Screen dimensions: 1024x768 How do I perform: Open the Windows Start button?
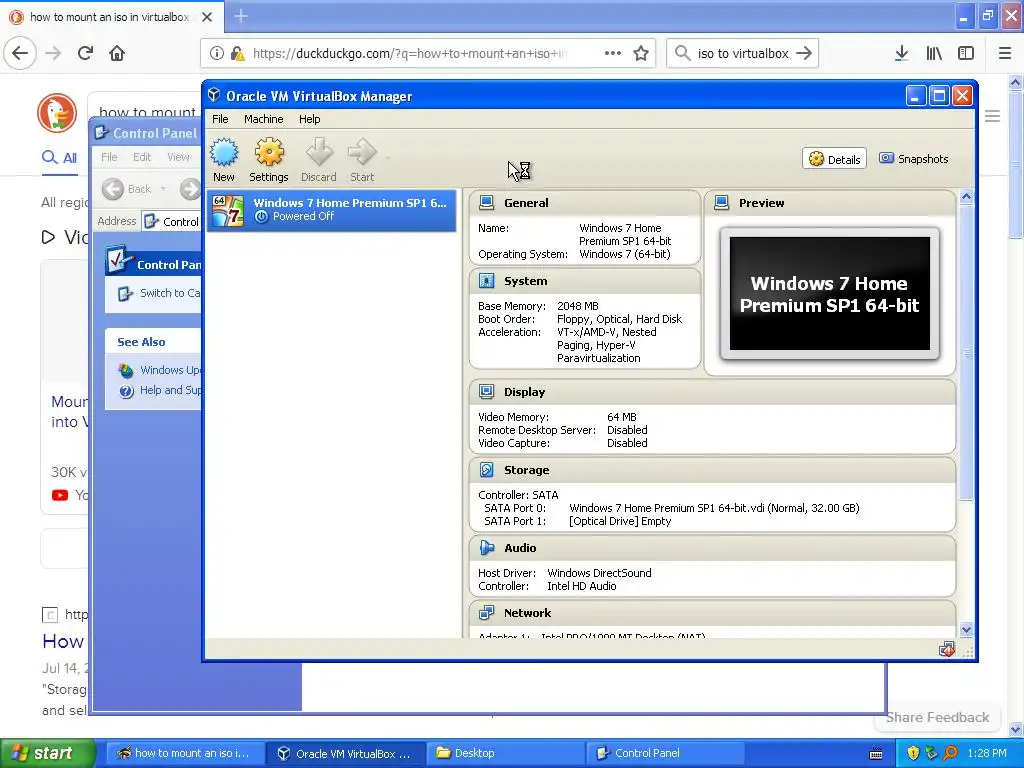click(47, 753)
